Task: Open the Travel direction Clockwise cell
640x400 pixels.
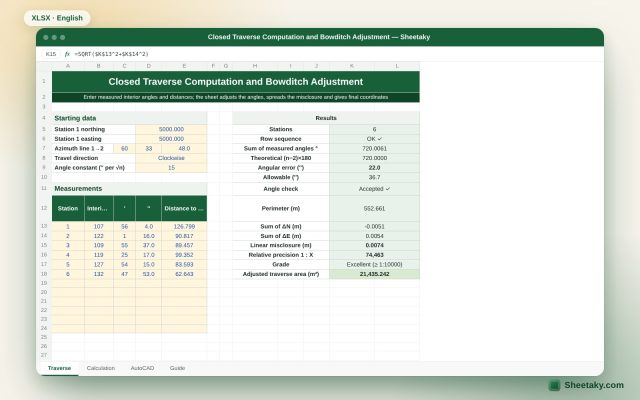Action: (171, 158)
